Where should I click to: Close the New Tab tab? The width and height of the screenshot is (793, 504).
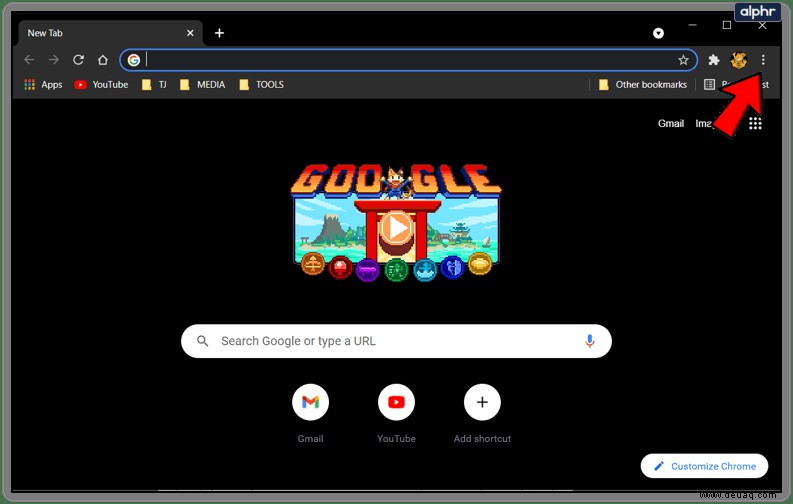pyautogui.click(x=190, y=33)
